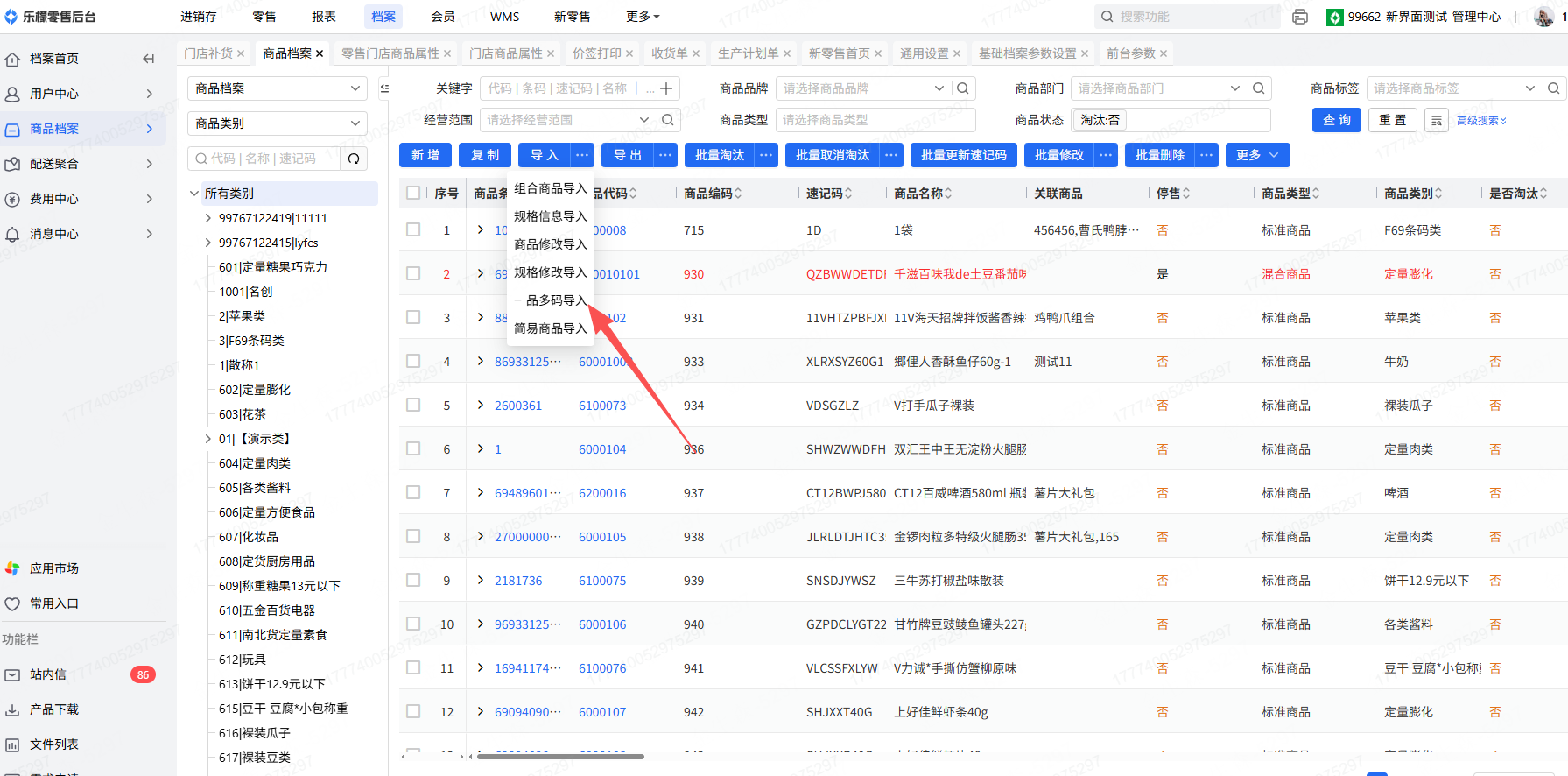This screenshot has height=776, width=1568.
Task: Expand the 01|【演示类】 tree node
Action: click(x=207, y=439)
